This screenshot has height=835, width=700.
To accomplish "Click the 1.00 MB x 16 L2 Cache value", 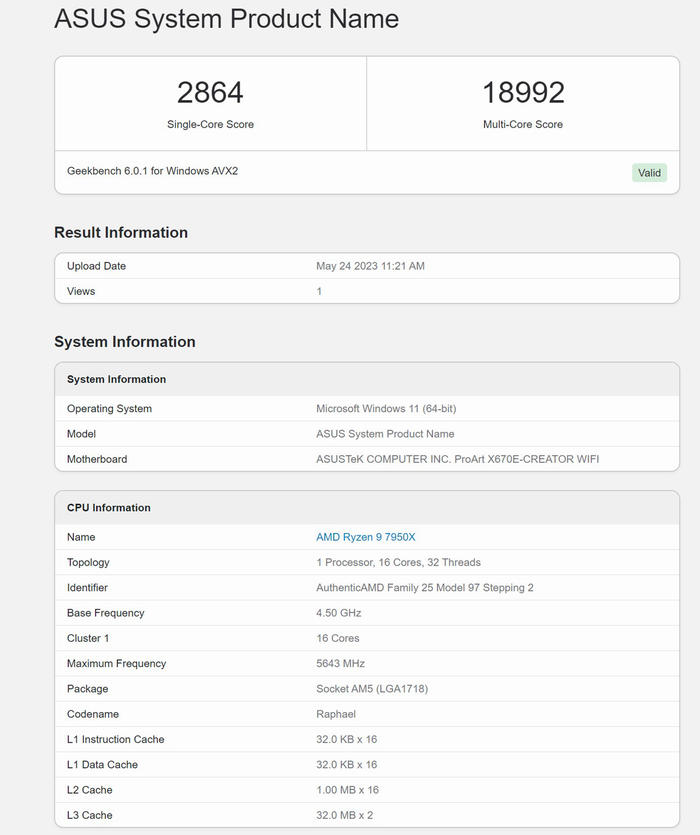I will tap(347, 790).
